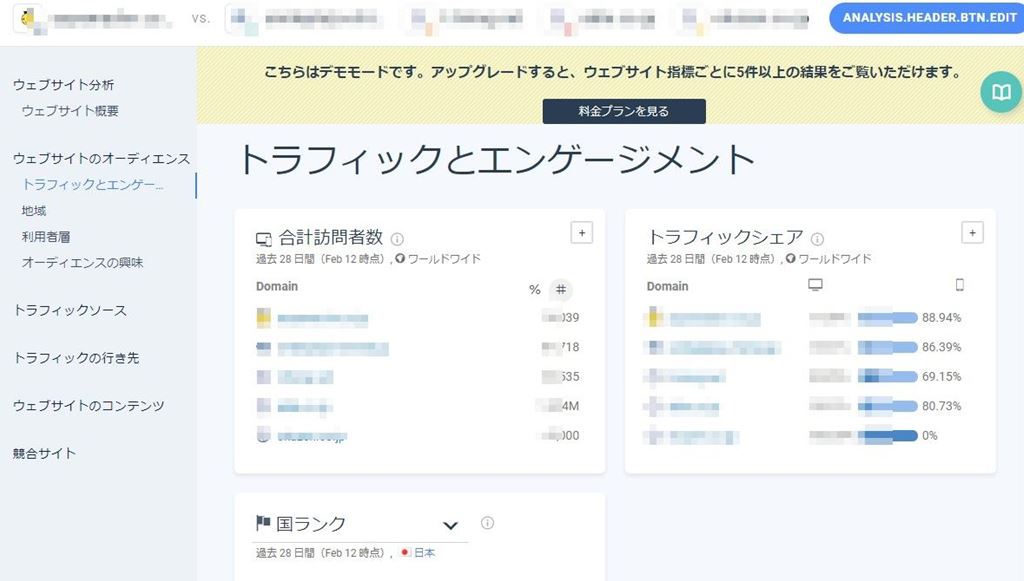Select 利用者層 in the sidebar menu
Viewport: 1024px width, 581px height.
46,237
